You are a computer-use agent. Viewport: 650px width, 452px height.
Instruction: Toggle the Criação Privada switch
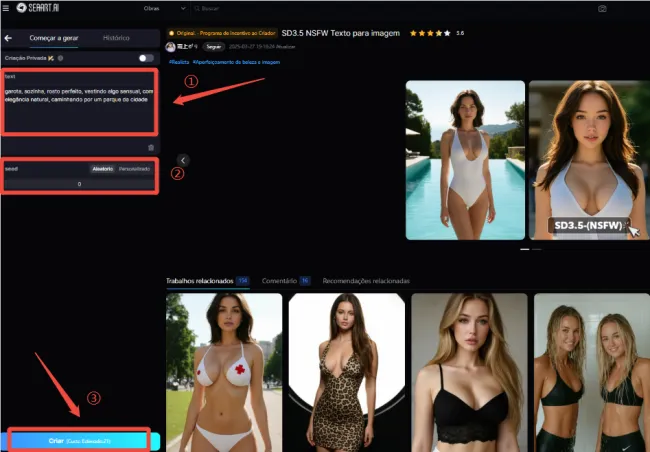(146, 58)
